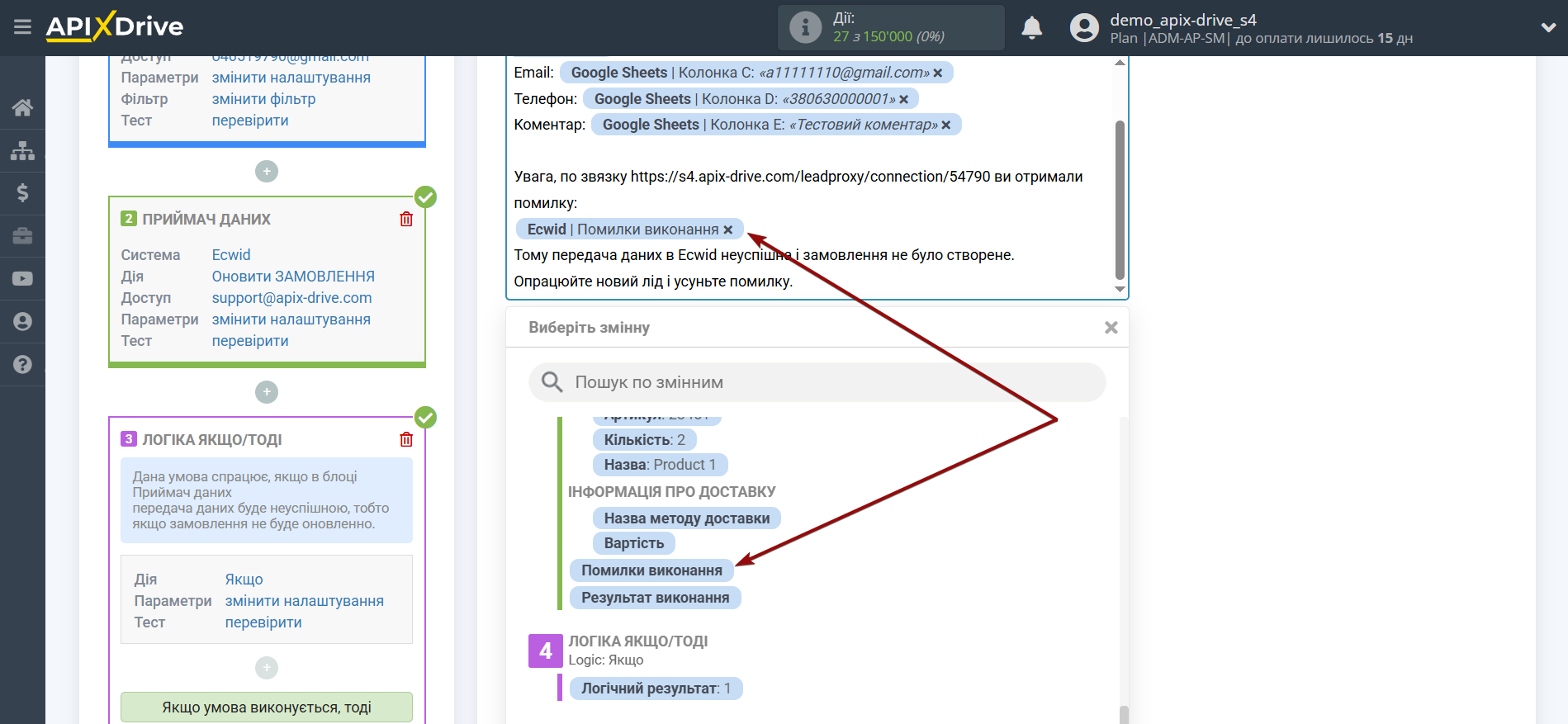
Task: Click the variable search magnifier icon
Action: click(x=552, y=381)
